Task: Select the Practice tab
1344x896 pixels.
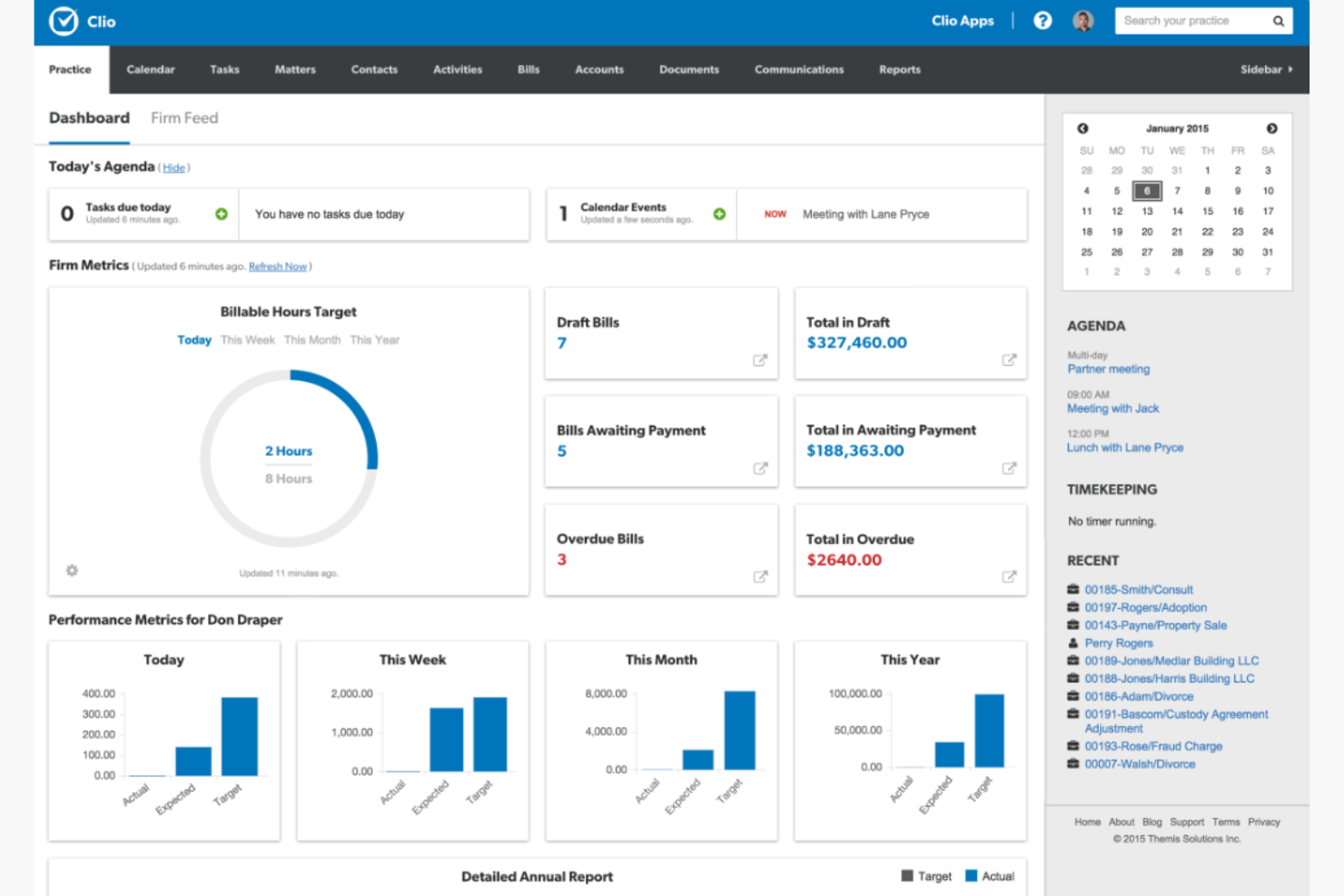Action: click(x=70, y=69)
